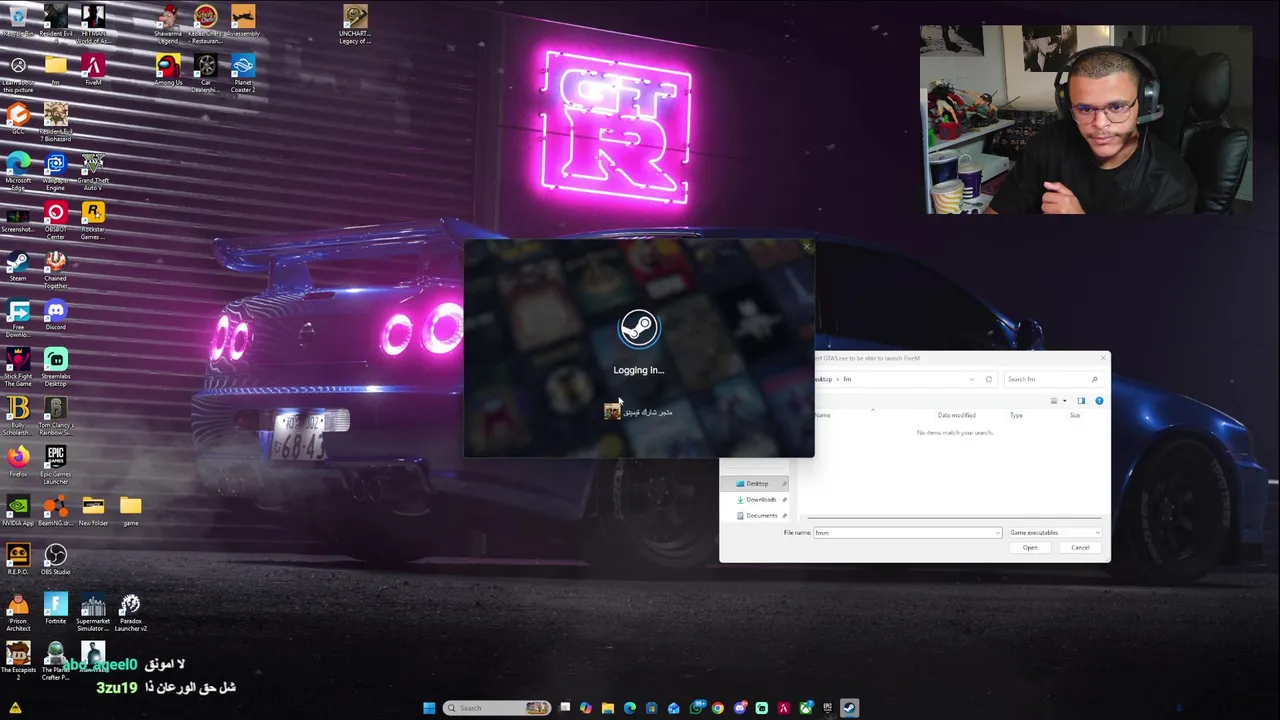Open the Discord desktop shortcut

[x=55, y=315]
